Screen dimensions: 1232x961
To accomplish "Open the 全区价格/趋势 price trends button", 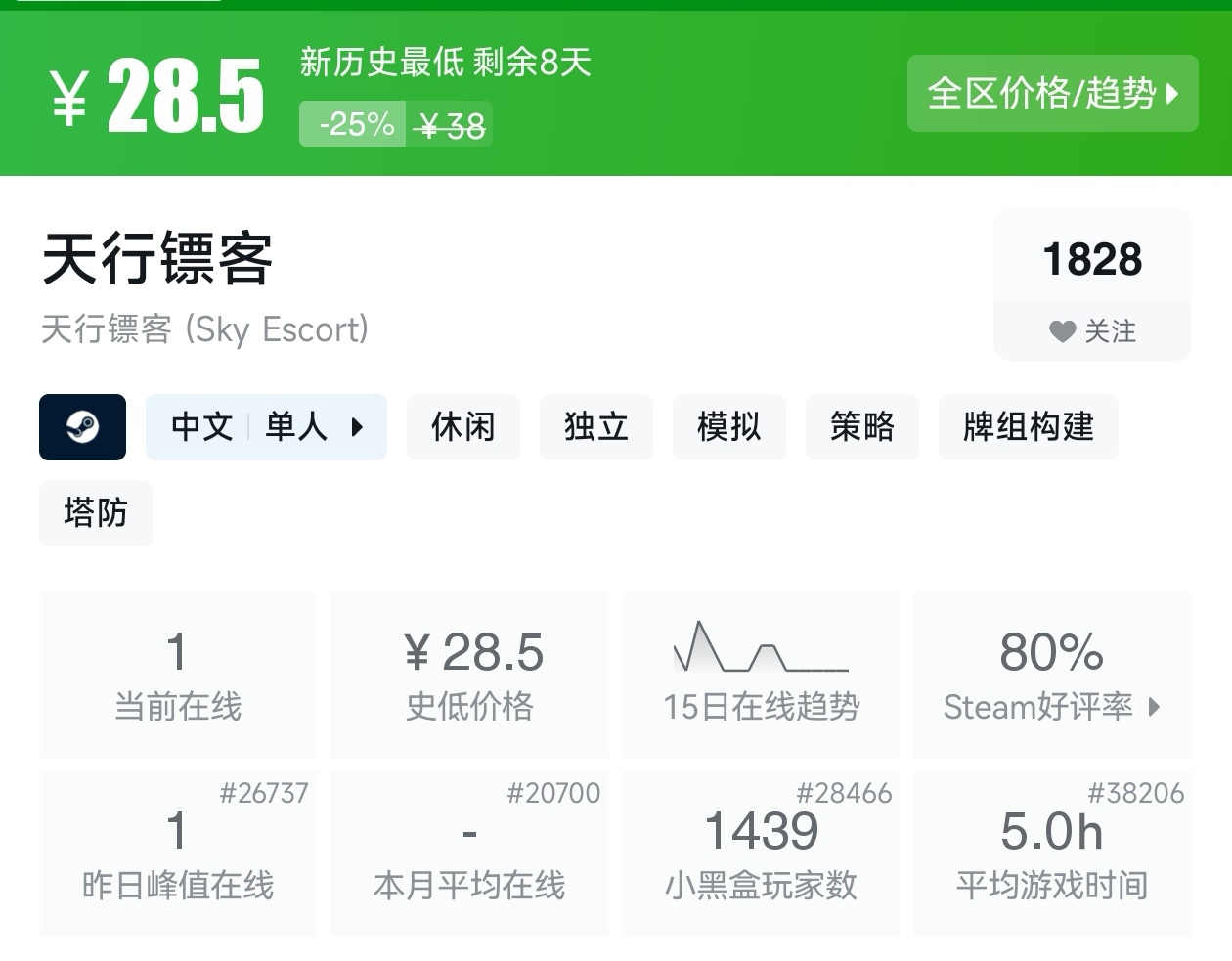I will [x=1052, y=94].
